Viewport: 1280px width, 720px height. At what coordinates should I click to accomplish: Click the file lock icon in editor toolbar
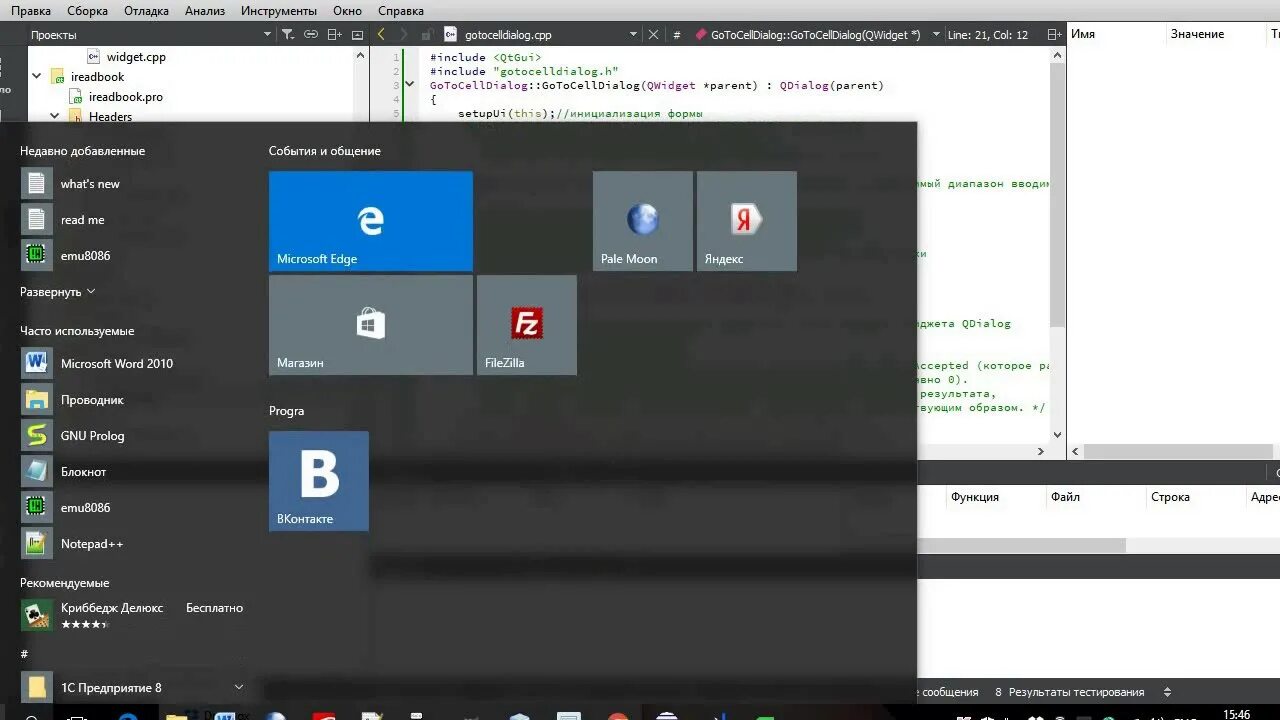[426, 34]
